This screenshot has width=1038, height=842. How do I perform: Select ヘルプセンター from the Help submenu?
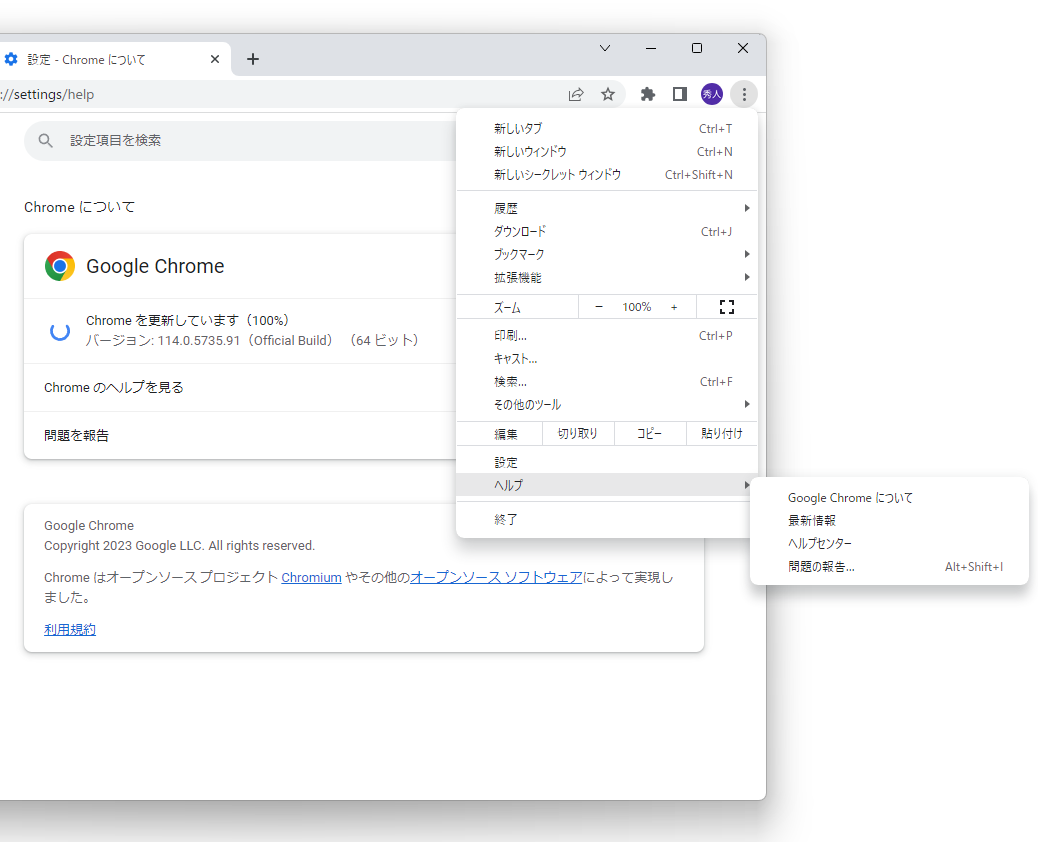(820, 543)
